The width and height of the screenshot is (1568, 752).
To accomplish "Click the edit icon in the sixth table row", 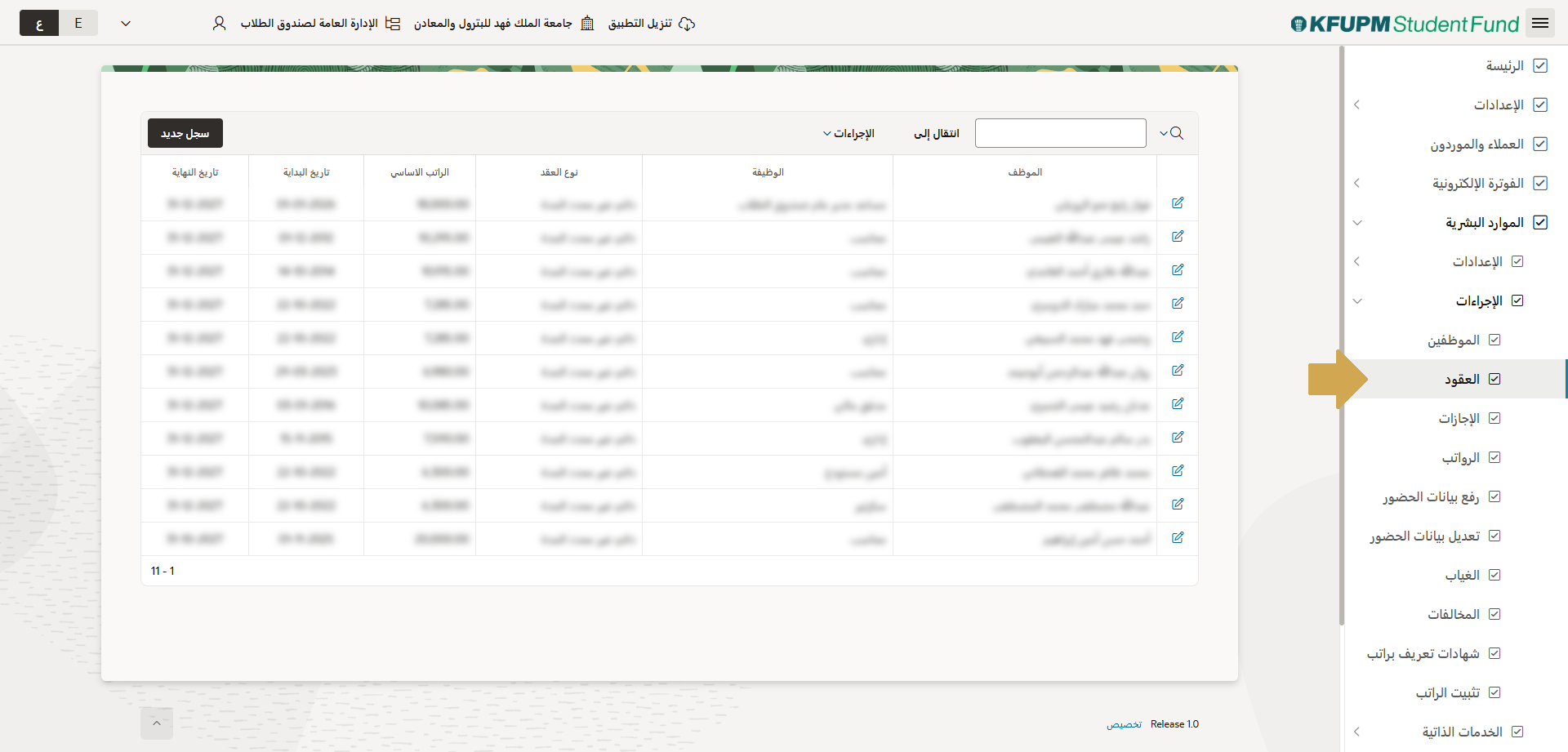I will [1178, 371].
